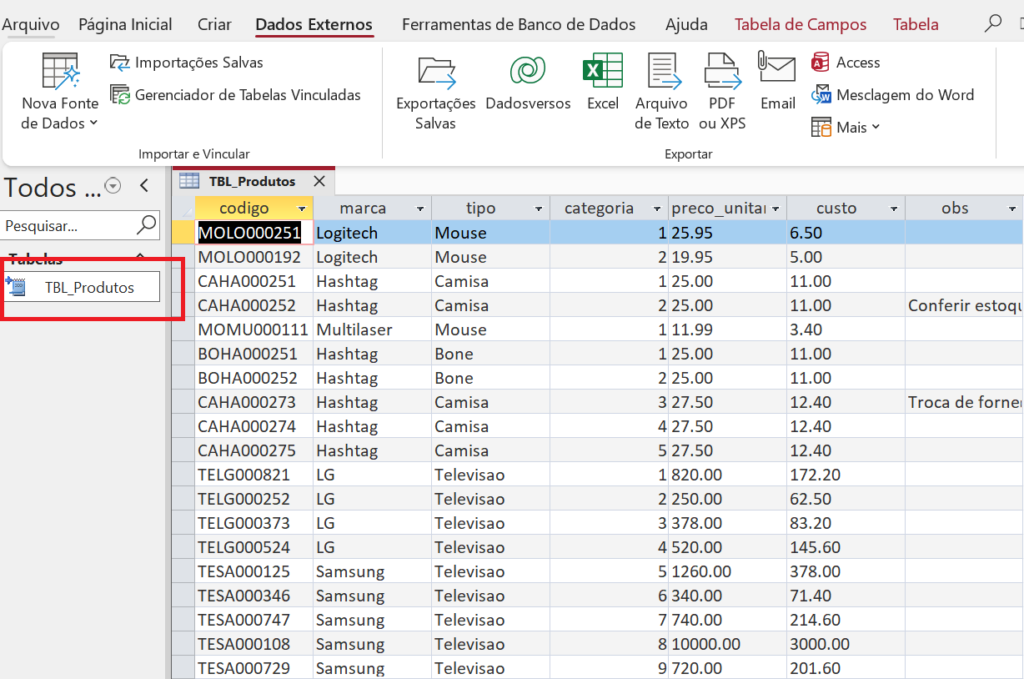The width and height of the screenshot is (1024, 679).
Task: Open the custo column filter dropdown
Action: click(893, 209)
